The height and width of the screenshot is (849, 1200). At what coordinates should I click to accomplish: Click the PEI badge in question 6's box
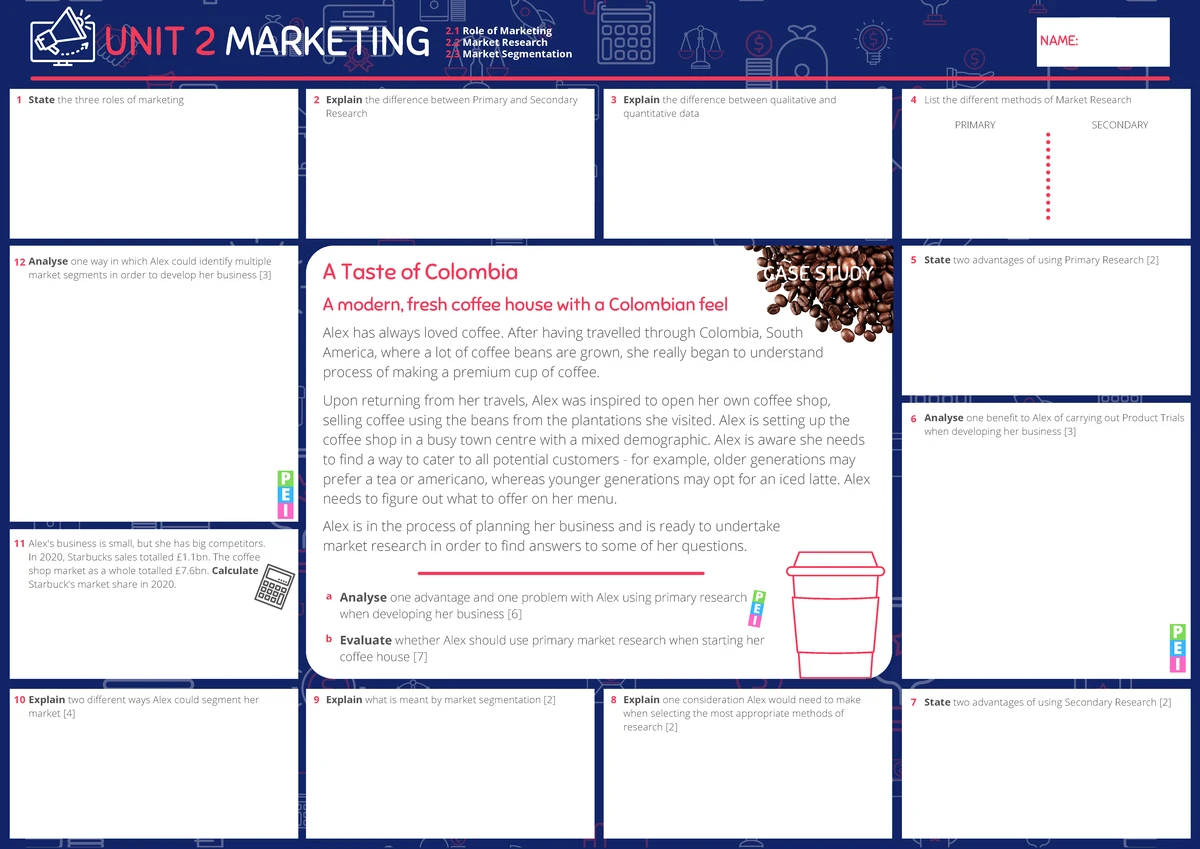click(1177, 647)
